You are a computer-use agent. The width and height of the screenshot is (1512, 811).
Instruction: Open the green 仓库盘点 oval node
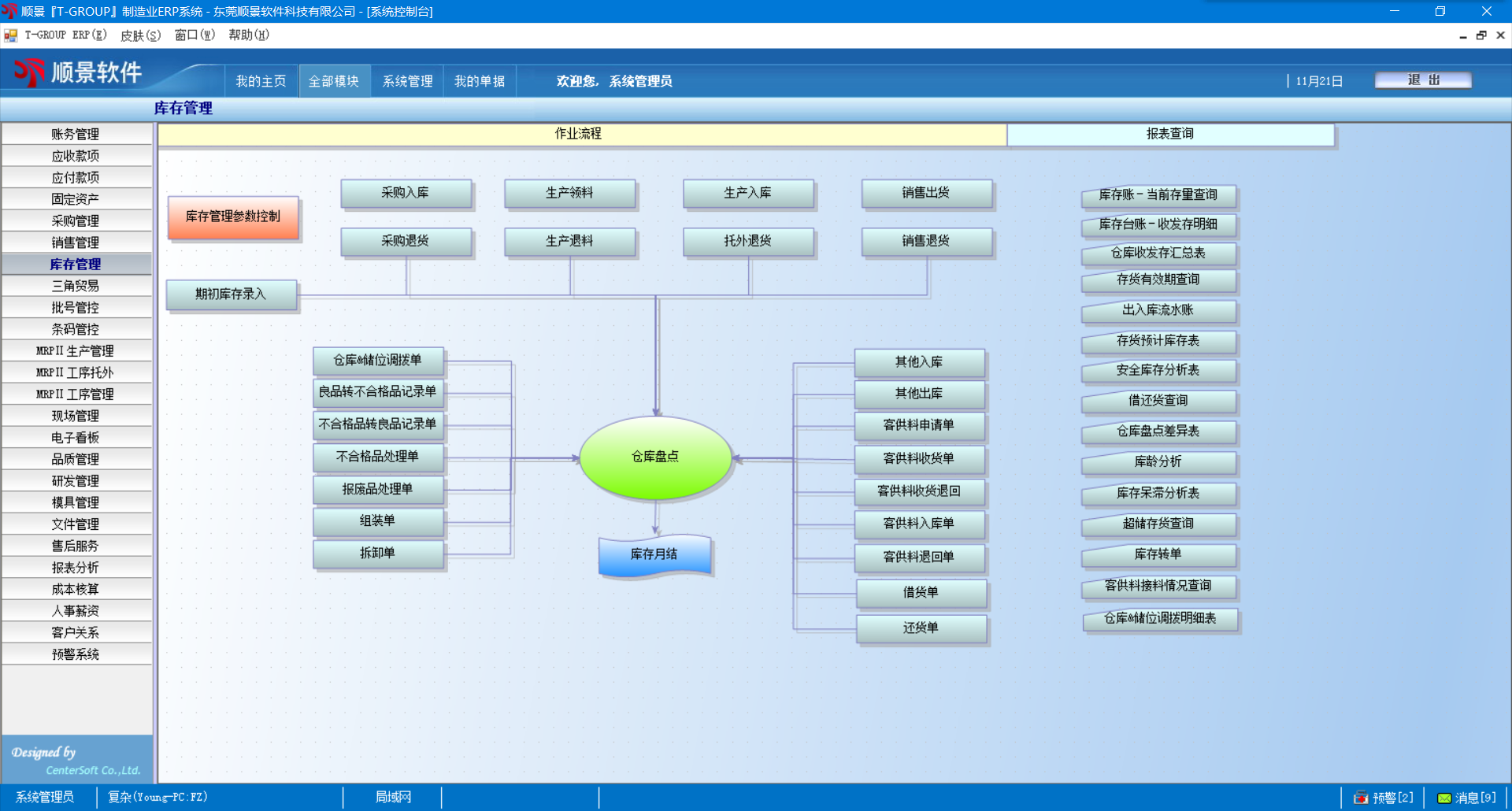[655, 457]
